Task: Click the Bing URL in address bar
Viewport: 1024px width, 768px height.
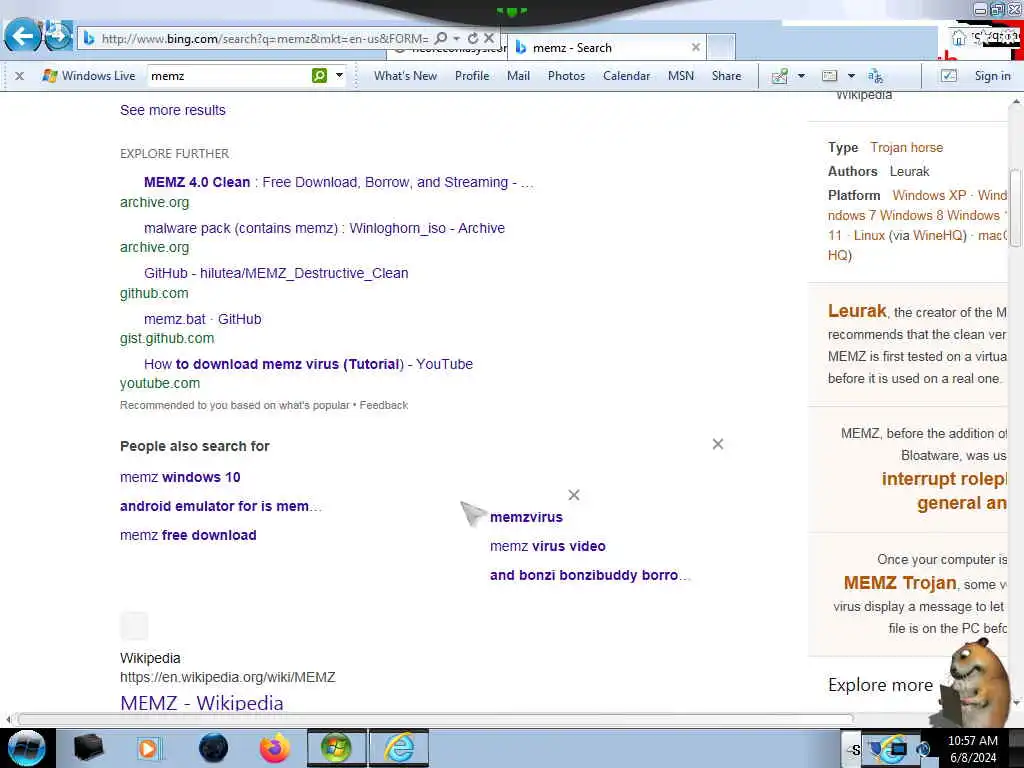Action: (264, 39)
